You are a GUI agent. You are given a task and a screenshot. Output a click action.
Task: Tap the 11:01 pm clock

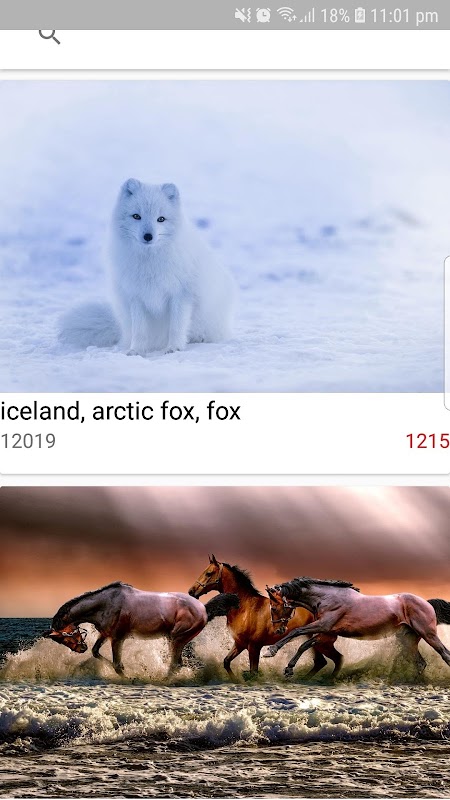tap(404, 16)
